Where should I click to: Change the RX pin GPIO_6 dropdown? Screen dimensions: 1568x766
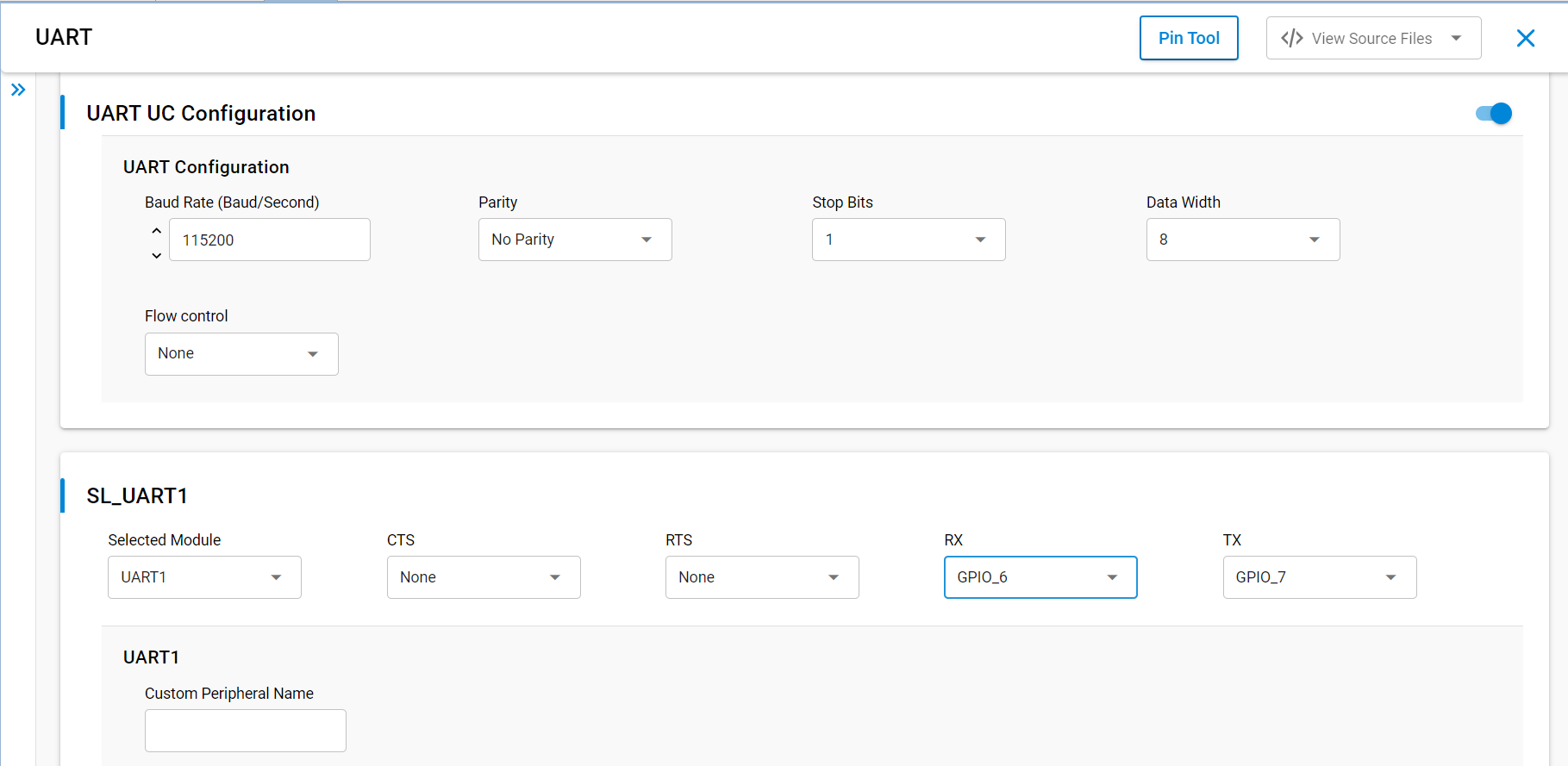click(x=1040, y=577)
